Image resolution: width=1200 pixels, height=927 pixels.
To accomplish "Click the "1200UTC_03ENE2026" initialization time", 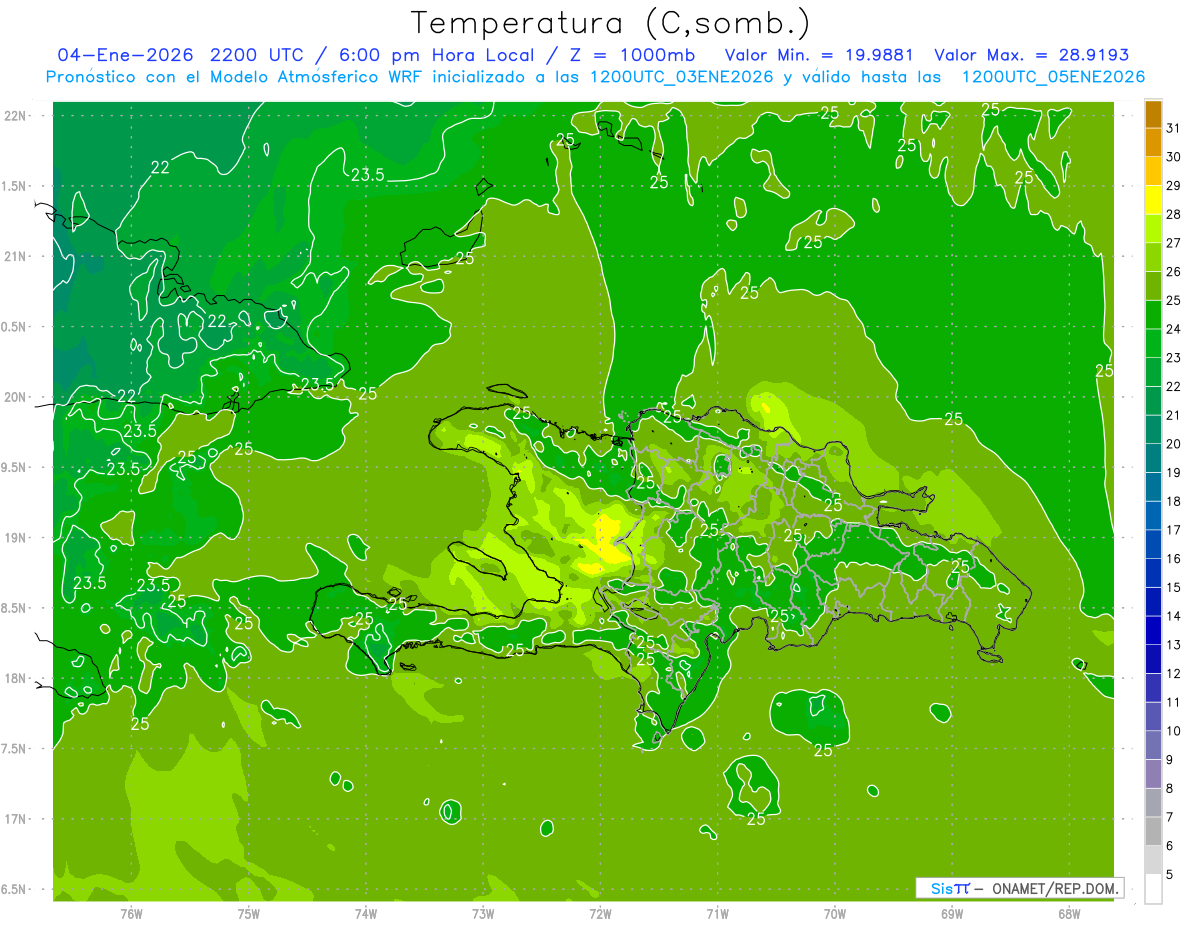I will (681, 77).
